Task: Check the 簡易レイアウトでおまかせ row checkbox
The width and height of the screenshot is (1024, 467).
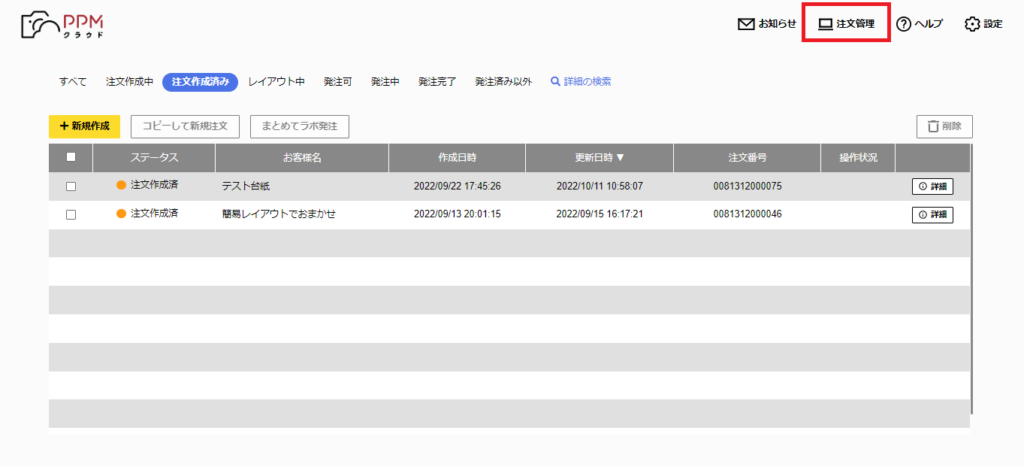Action: 71,215
